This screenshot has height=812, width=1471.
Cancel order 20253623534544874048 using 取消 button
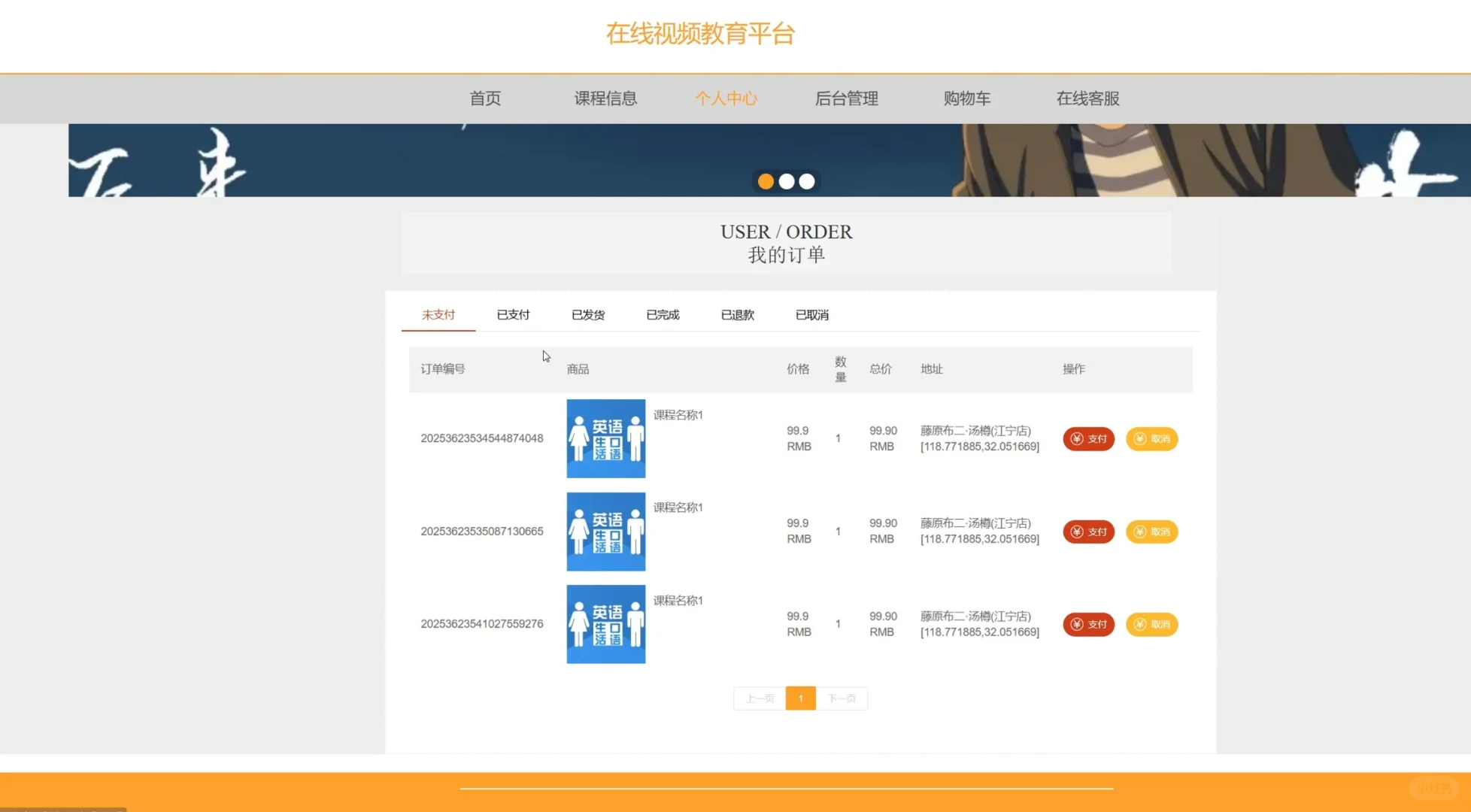point(1151,438)
